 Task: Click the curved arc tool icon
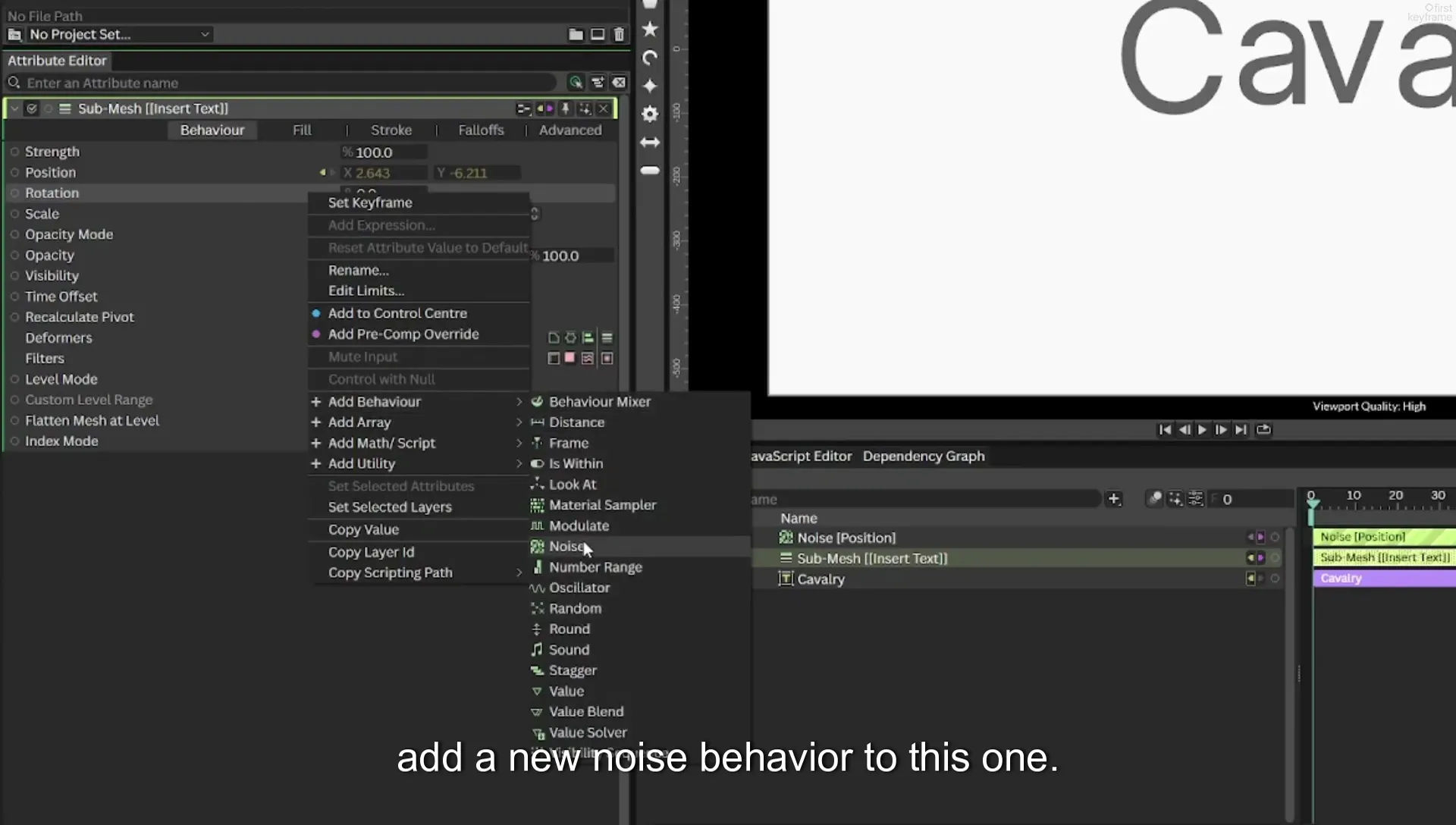tap(650, 58)
